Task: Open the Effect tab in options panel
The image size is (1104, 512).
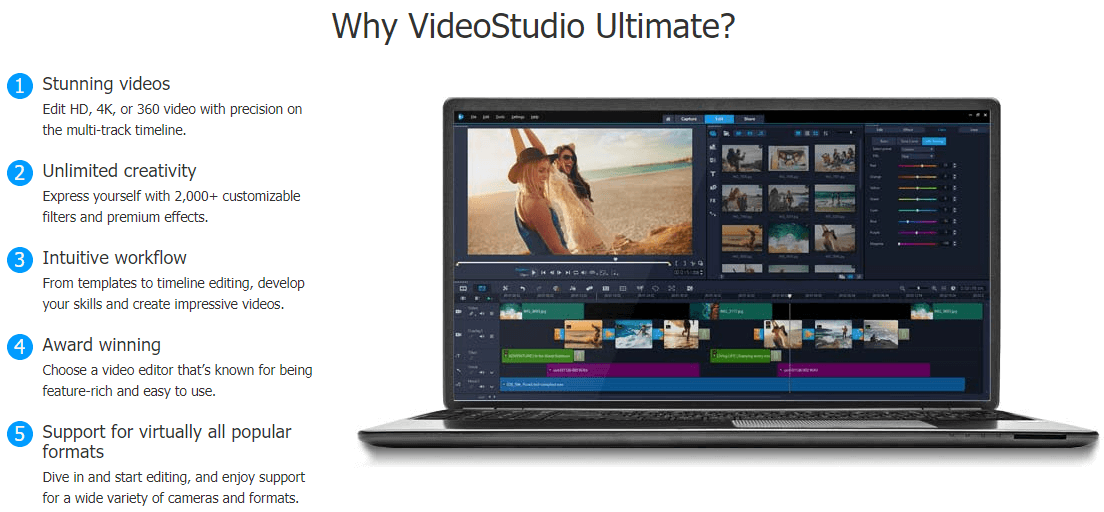Action: [908, 130]
